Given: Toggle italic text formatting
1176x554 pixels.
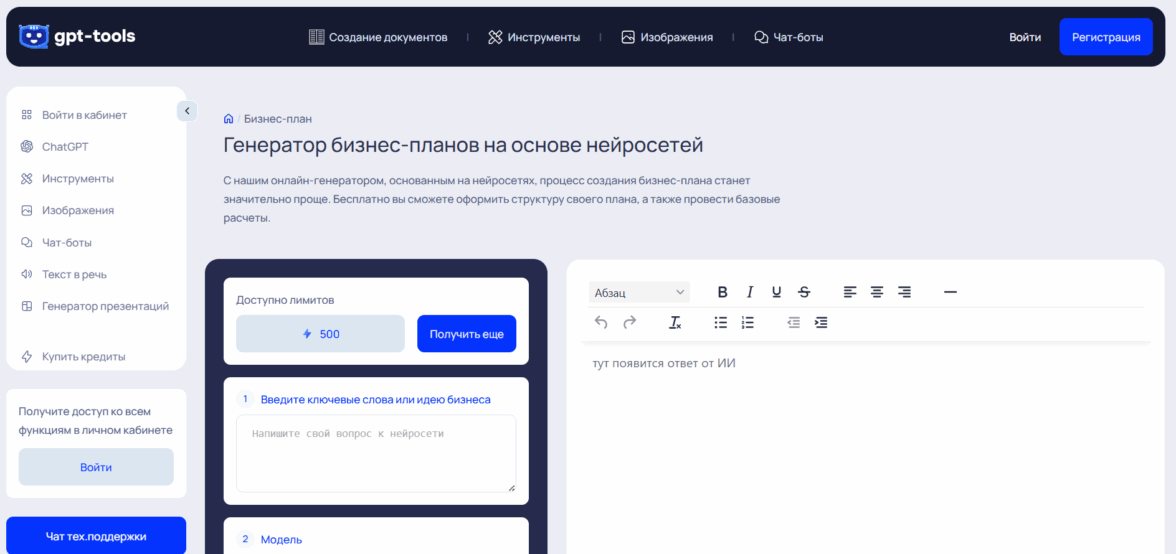Looking at the screenshot, I should tap(750, 292).
